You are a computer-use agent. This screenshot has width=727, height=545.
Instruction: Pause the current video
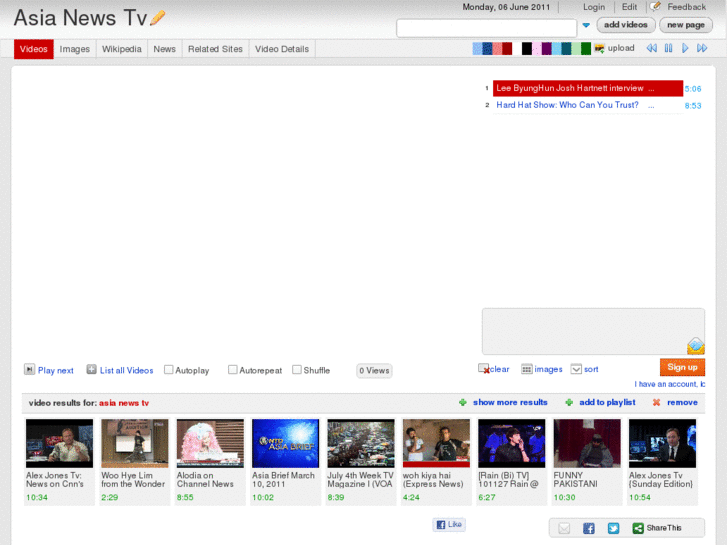click(x=668, y=48)
